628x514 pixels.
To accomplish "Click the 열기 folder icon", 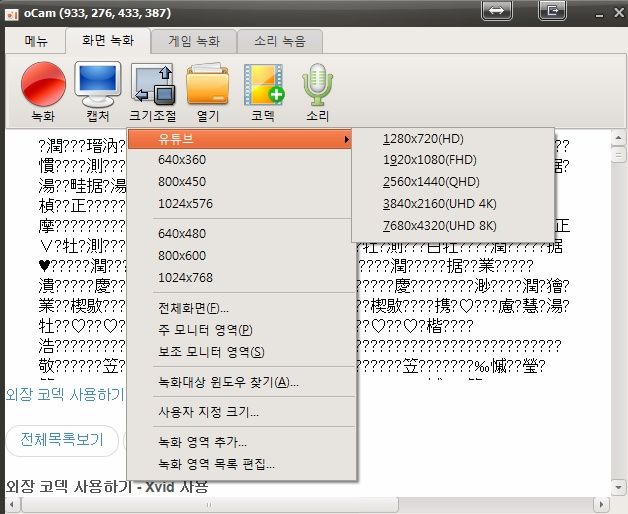I will click(207, 84).
